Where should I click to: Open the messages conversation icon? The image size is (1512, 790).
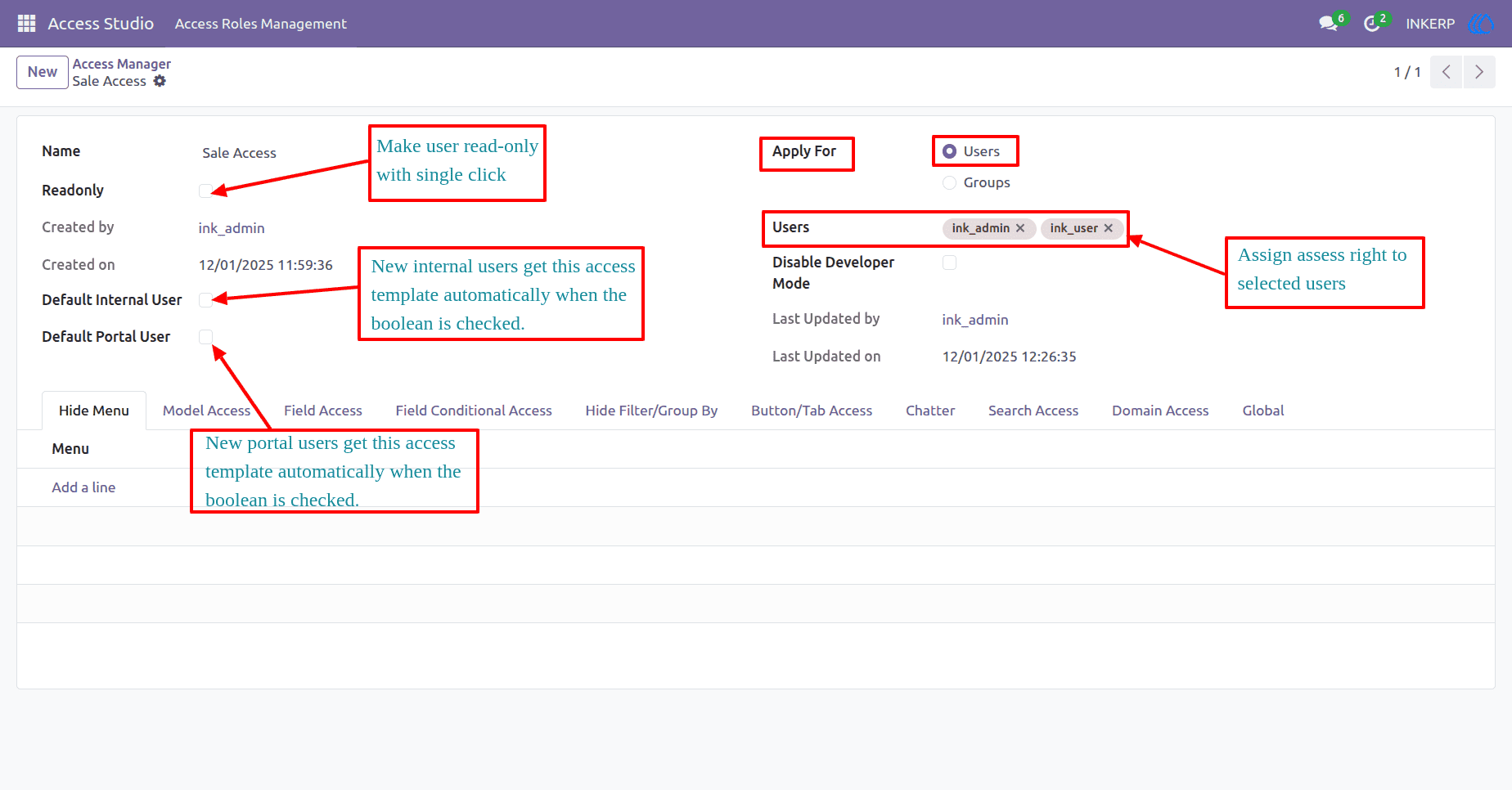[1328, 24]
